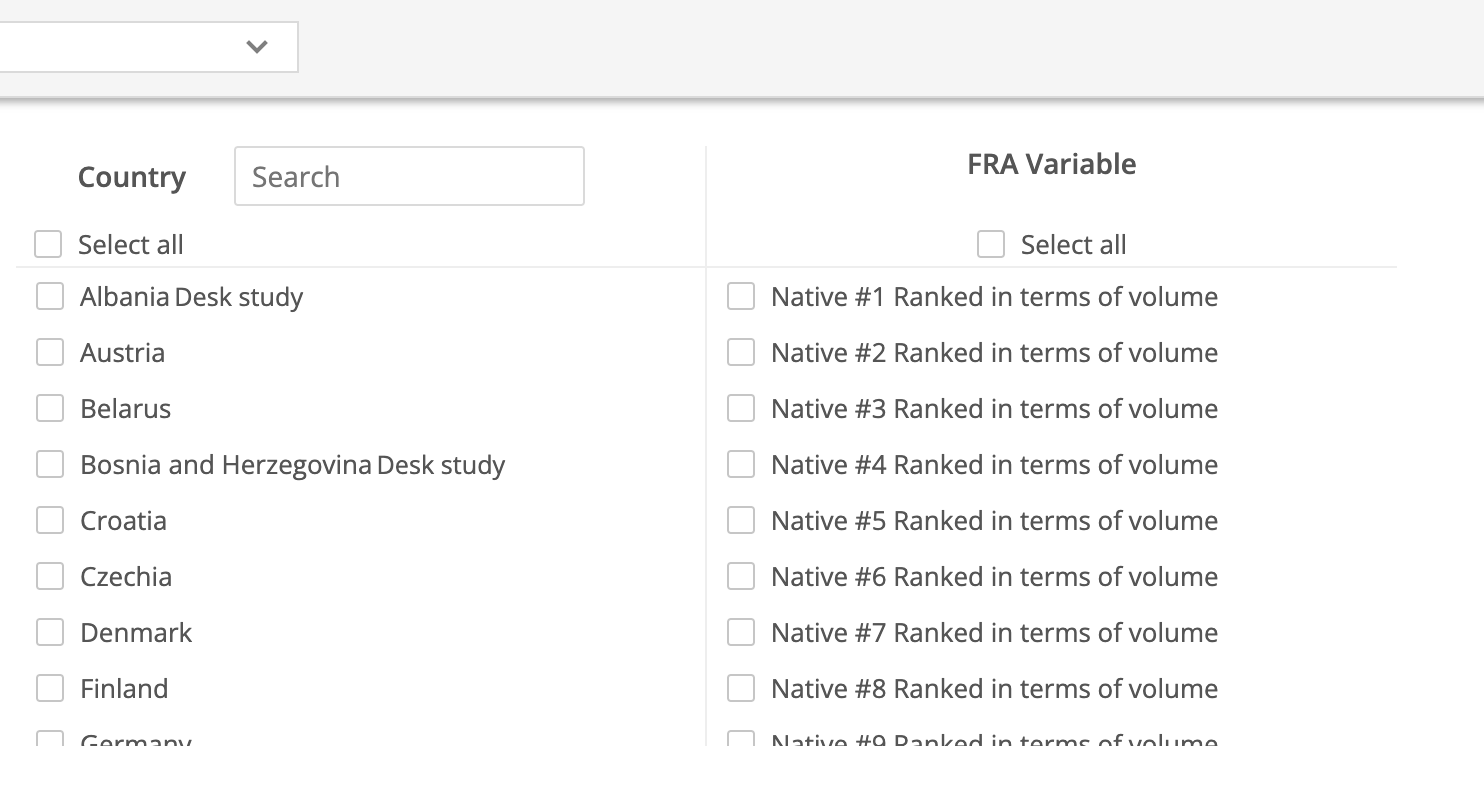Check Native #7 Ranked in terms of volume
Screen dimensions: 1484x794
[x=740, y=632]
